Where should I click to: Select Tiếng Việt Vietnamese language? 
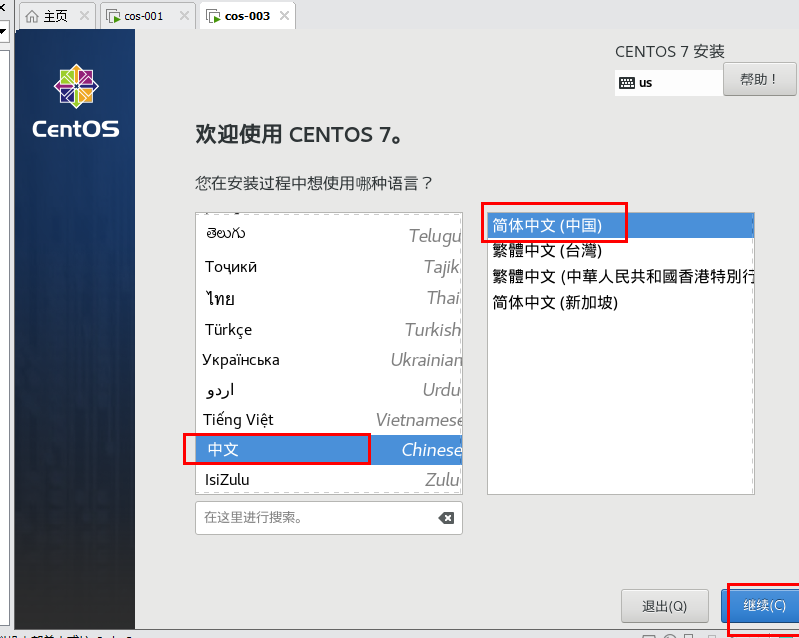click(329, 419)
